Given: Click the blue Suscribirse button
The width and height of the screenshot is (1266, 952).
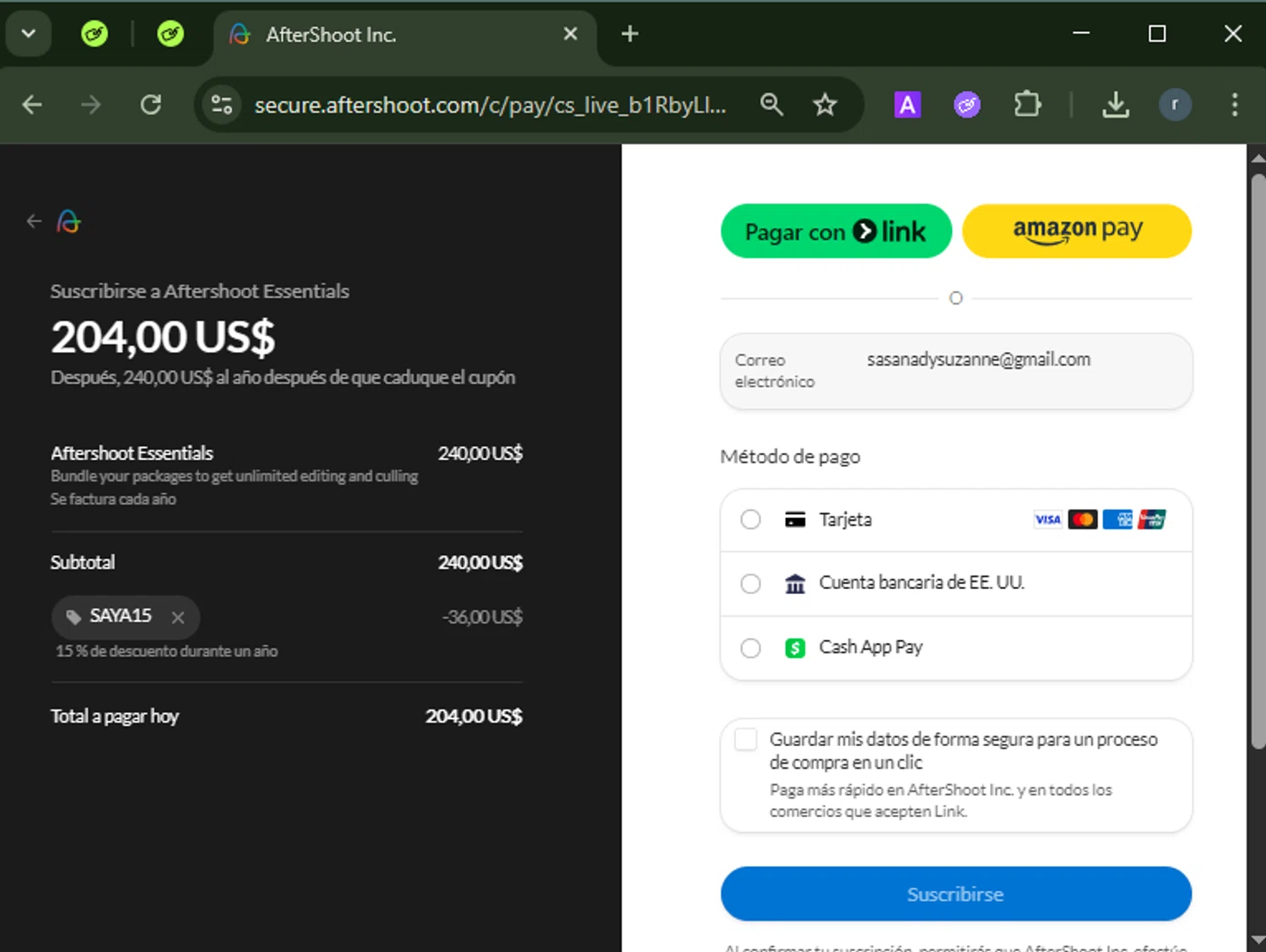Looking at the screenshot, I should coord(956,894).
